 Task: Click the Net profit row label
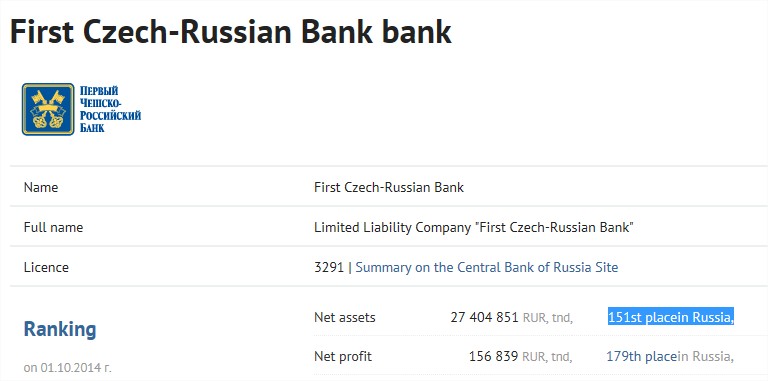point(343,357)
